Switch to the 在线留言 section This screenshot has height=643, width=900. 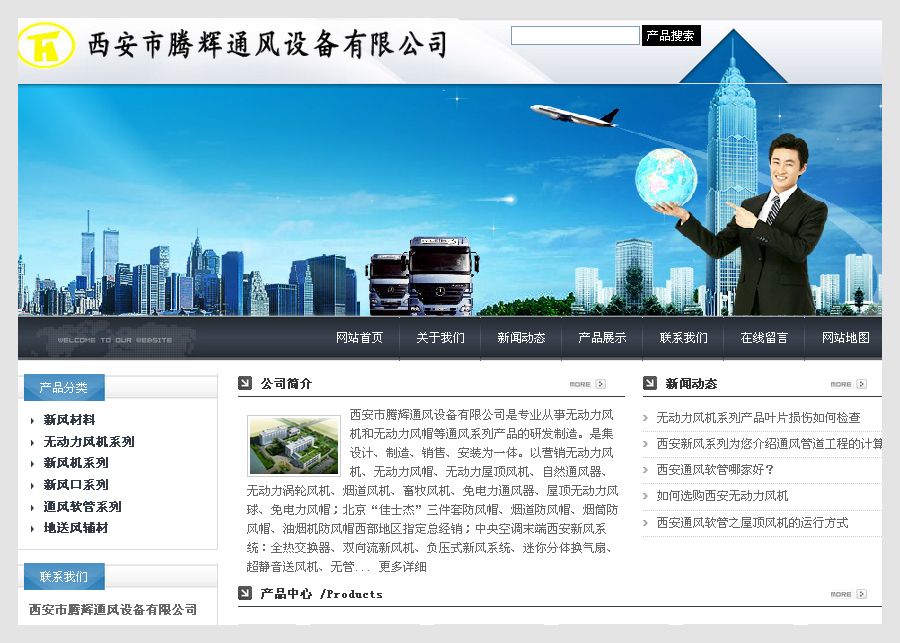762,337
